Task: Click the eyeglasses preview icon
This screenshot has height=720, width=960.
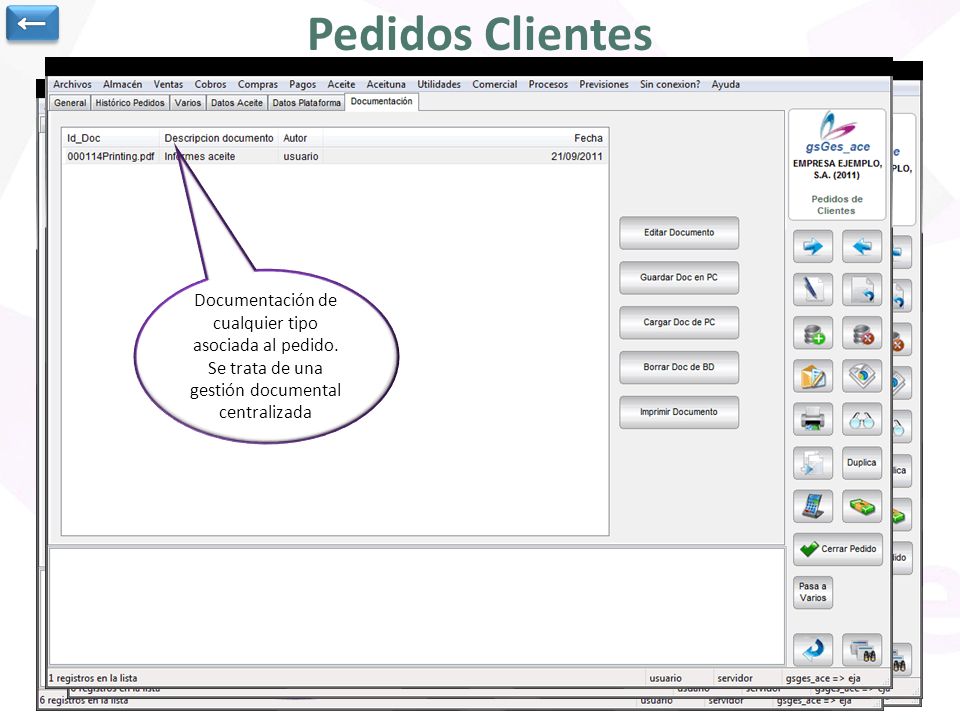Action: (x=861, y=419)
